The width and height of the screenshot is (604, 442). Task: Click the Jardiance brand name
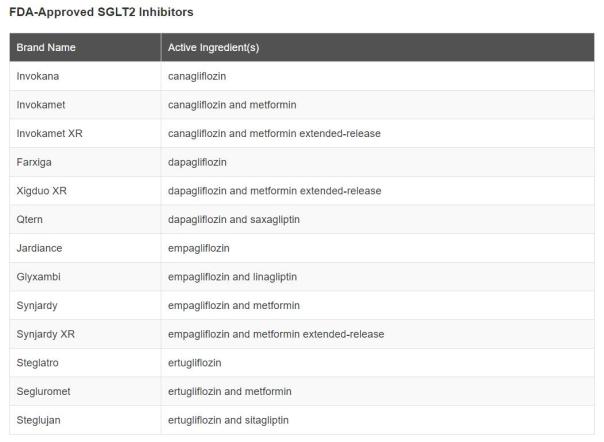[x=39, y=248]
